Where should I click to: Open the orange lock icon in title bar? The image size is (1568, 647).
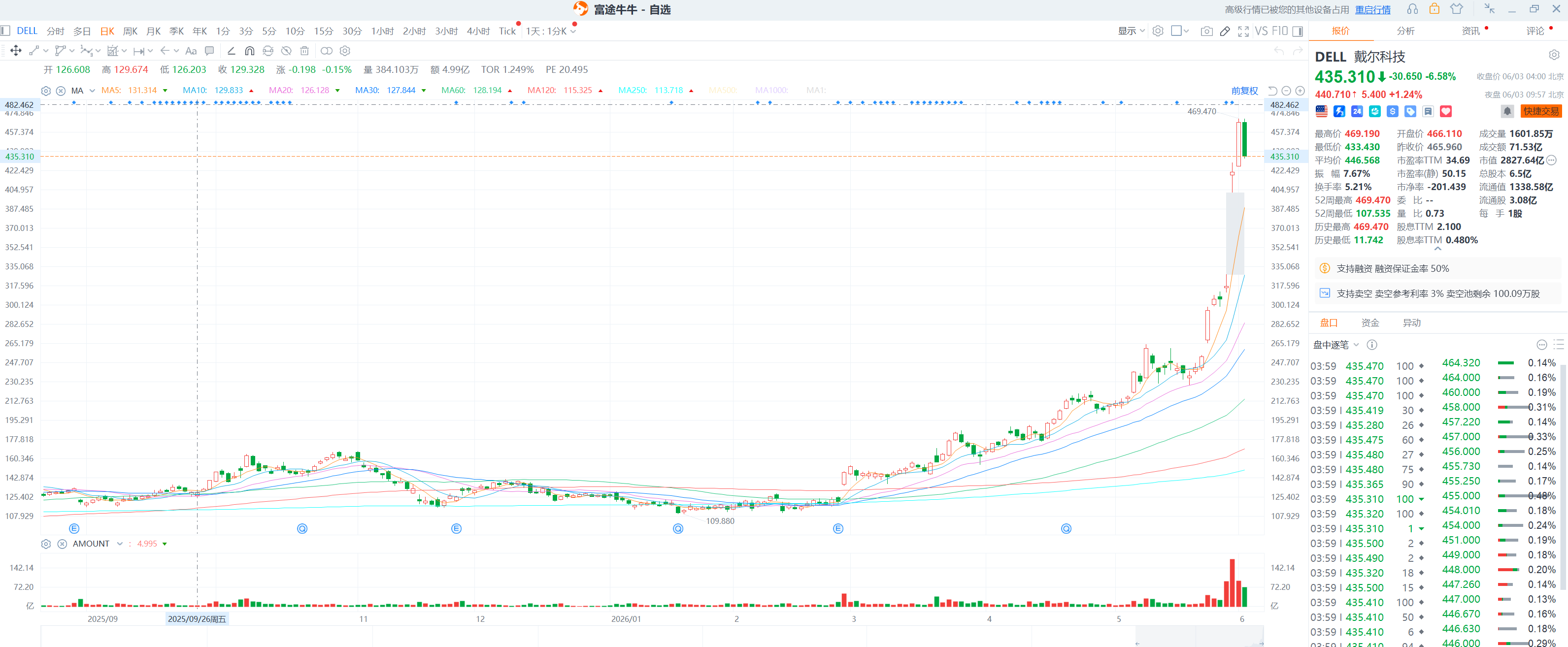pyautogui.click(x=1435, y=9)
